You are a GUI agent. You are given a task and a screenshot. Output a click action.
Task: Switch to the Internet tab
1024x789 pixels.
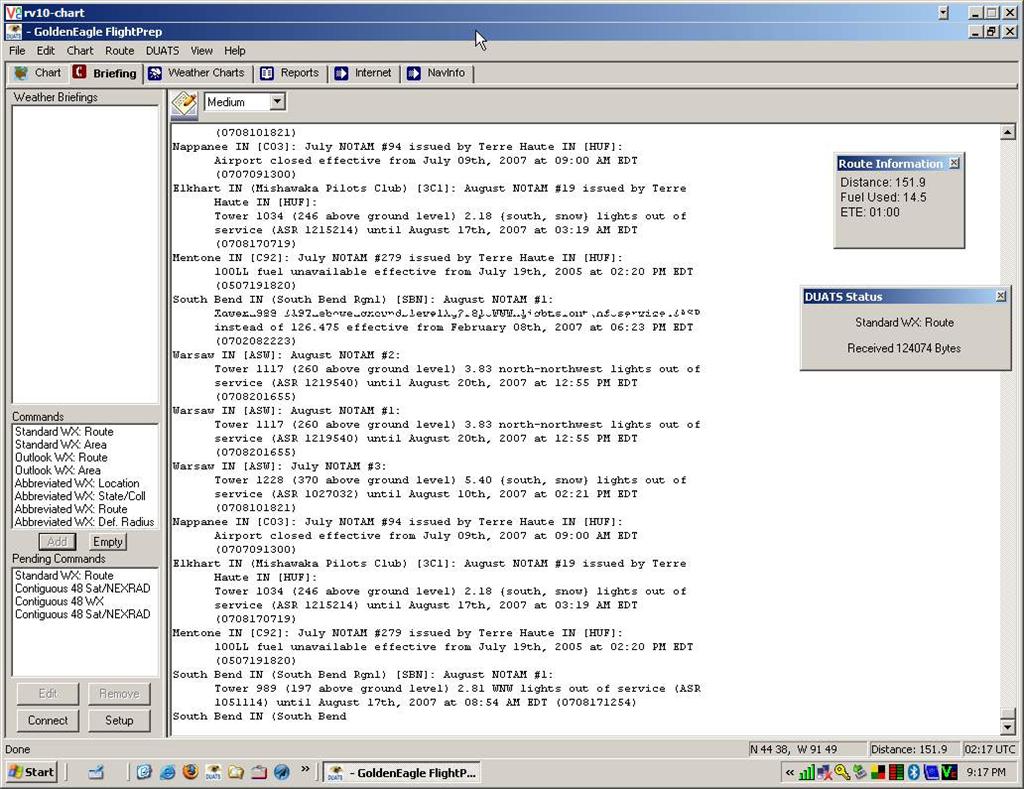tap(363, 73)
